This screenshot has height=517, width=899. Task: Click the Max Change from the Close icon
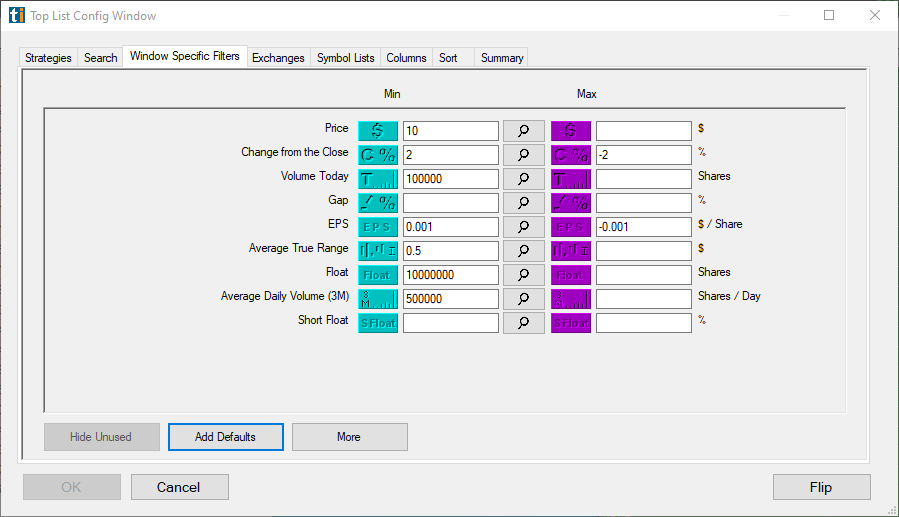[x=570, y=155]
